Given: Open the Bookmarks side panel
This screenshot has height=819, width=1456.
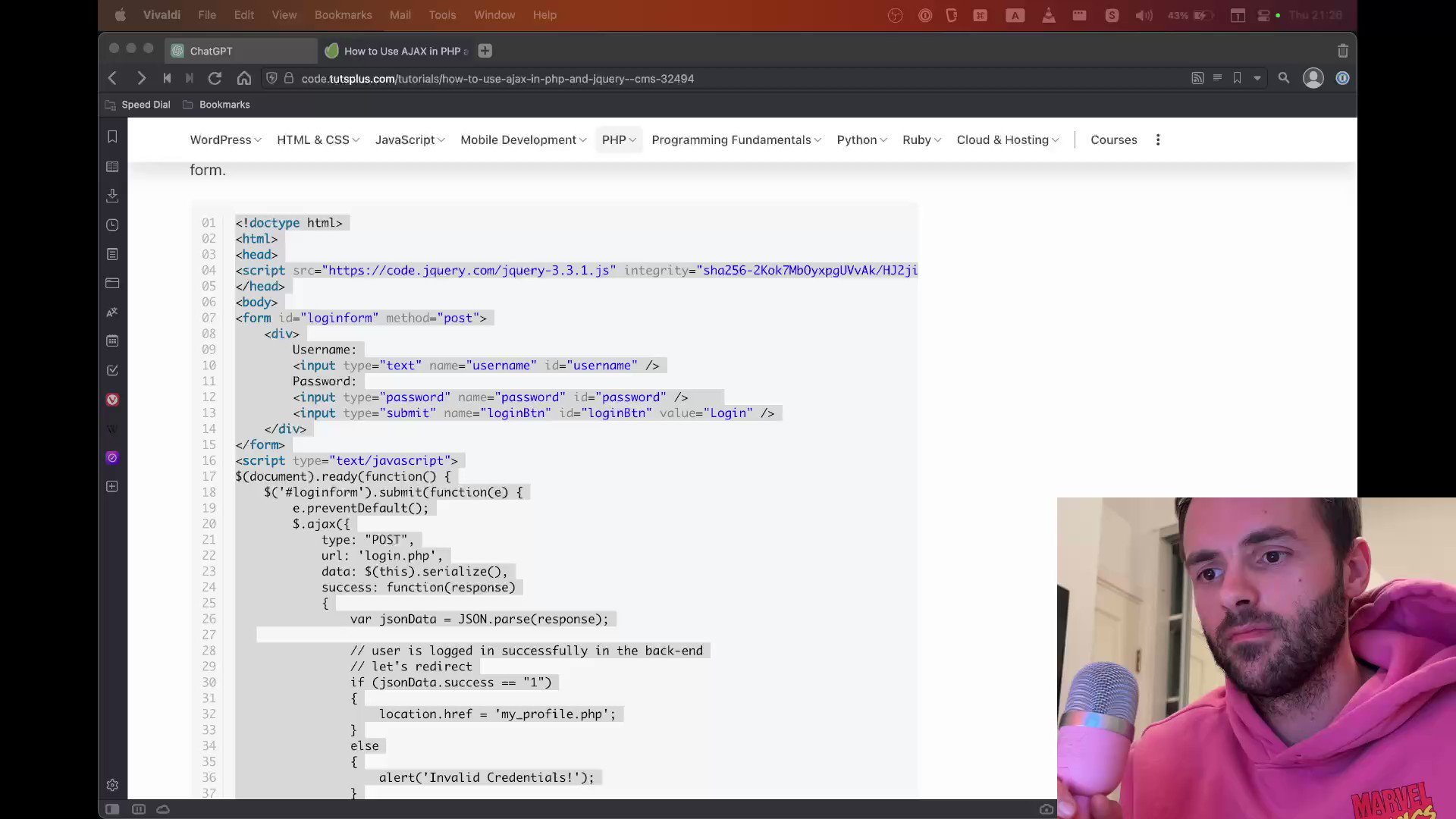Looking at the screenshot, I should pos(112,136).
